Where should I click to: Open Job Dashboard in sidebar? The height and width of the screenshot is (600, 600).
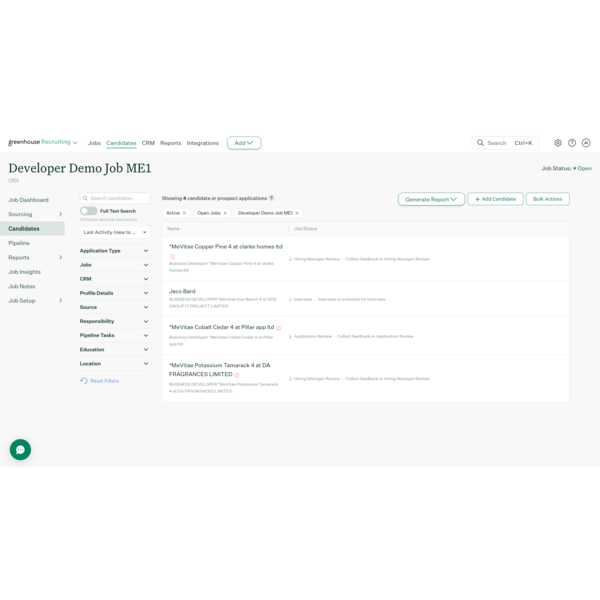28,200
